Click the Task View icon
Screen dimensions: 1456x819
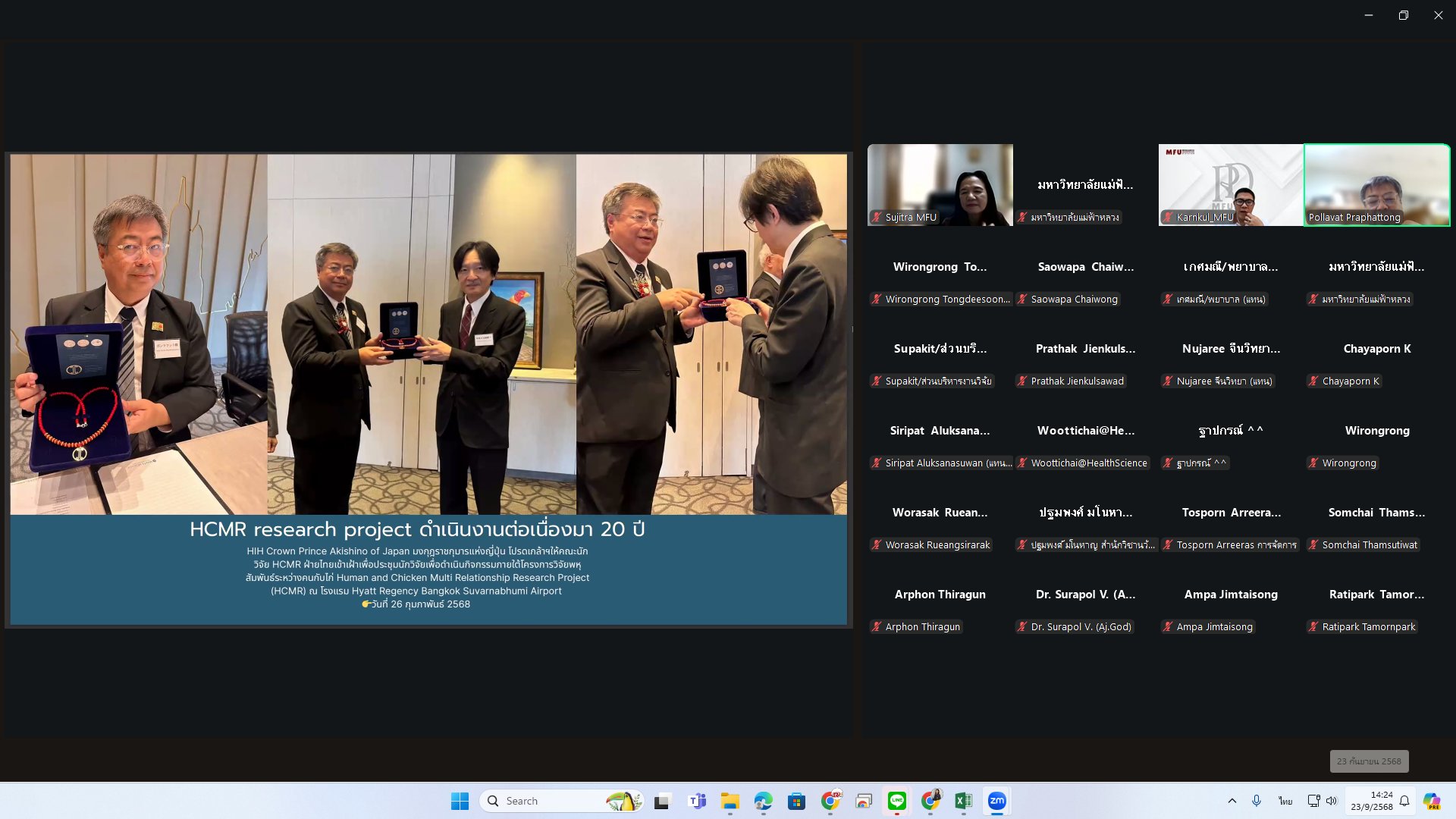pos(663,801)
